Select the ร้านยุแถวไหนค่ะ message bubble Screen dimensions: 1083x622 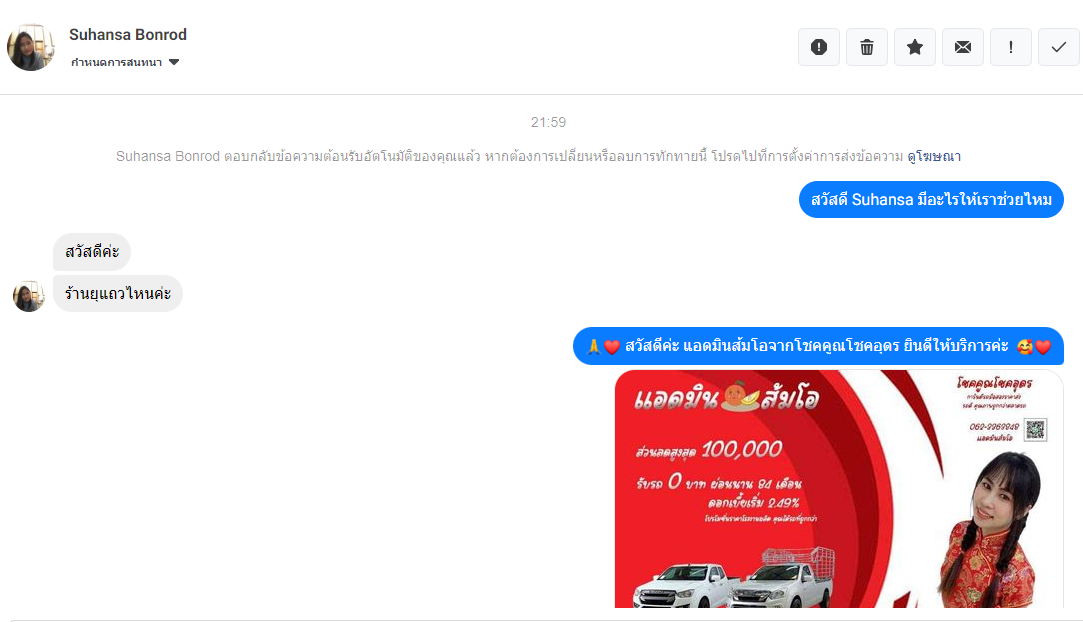(x=117, y=293)
